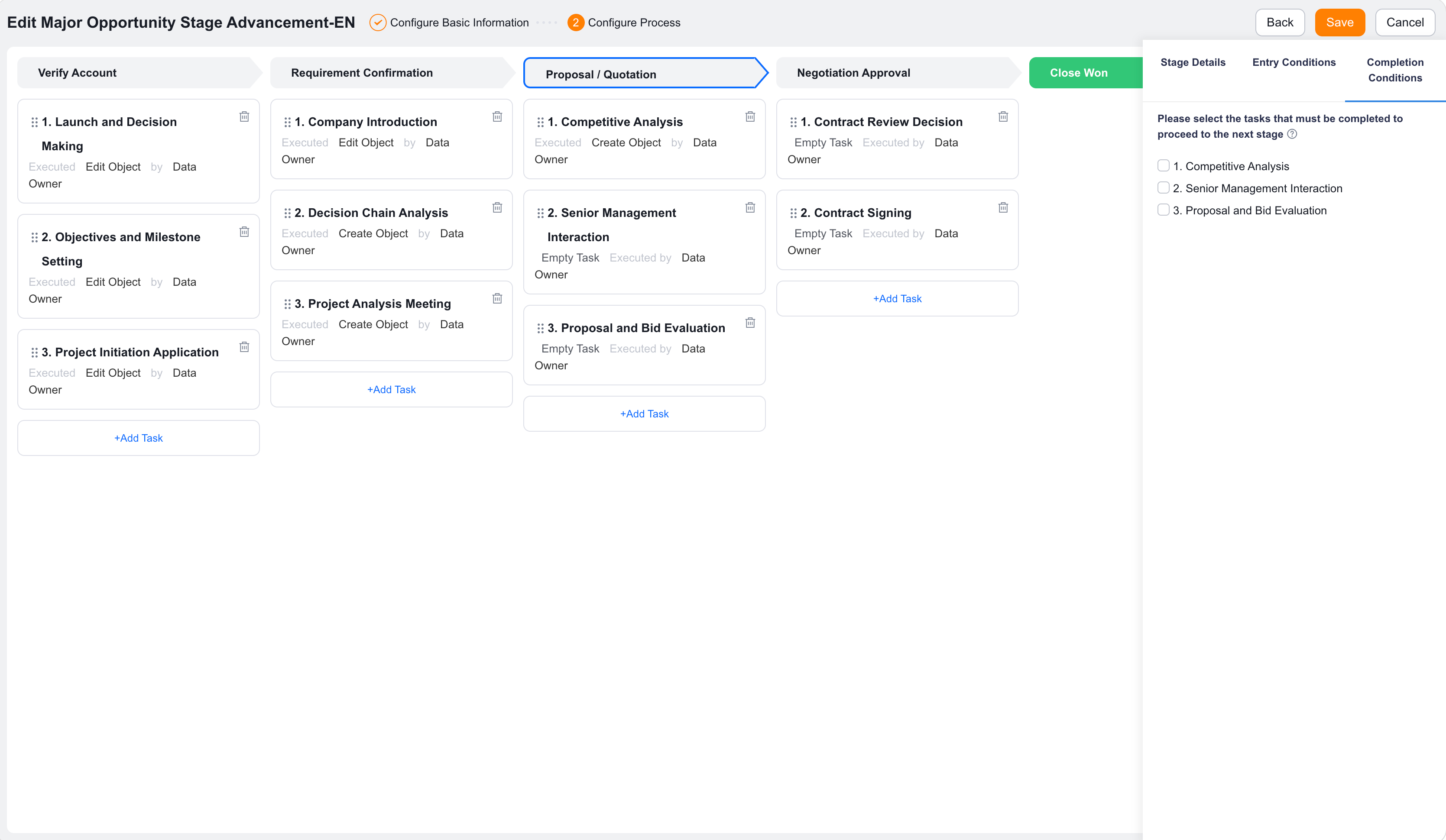Delete the Contract Signing task
1446x840 pixels.
pos(1003,207)
